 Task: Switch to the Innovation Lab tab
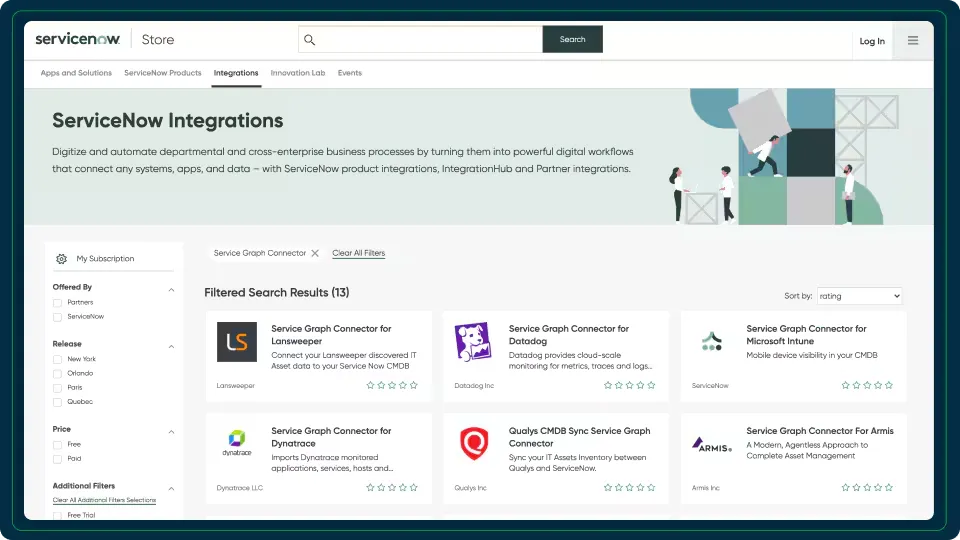[298, 73]
